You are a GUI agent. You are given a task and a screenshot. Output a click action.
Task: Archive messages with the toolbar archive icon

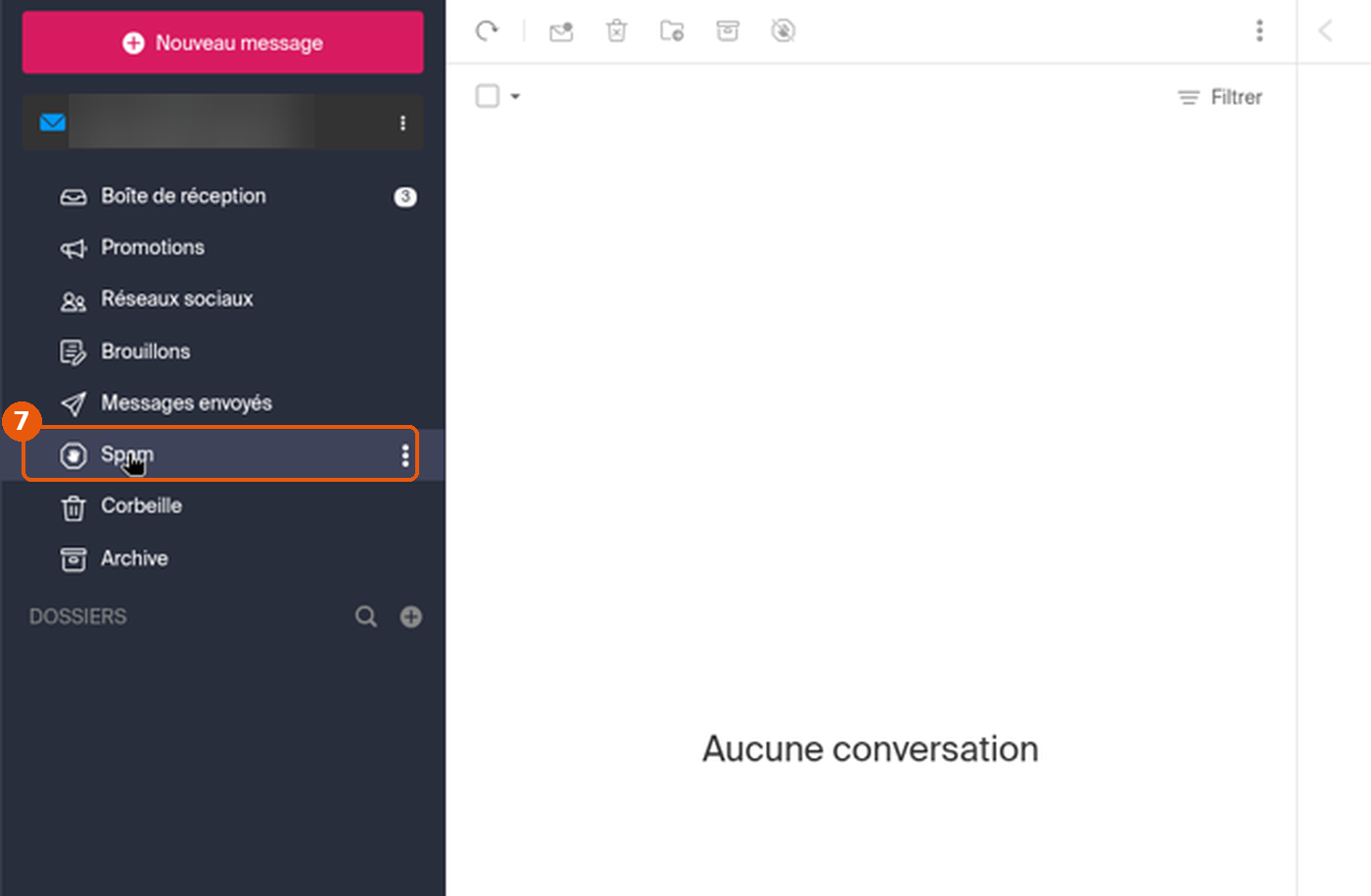click(x=728, y=31)
